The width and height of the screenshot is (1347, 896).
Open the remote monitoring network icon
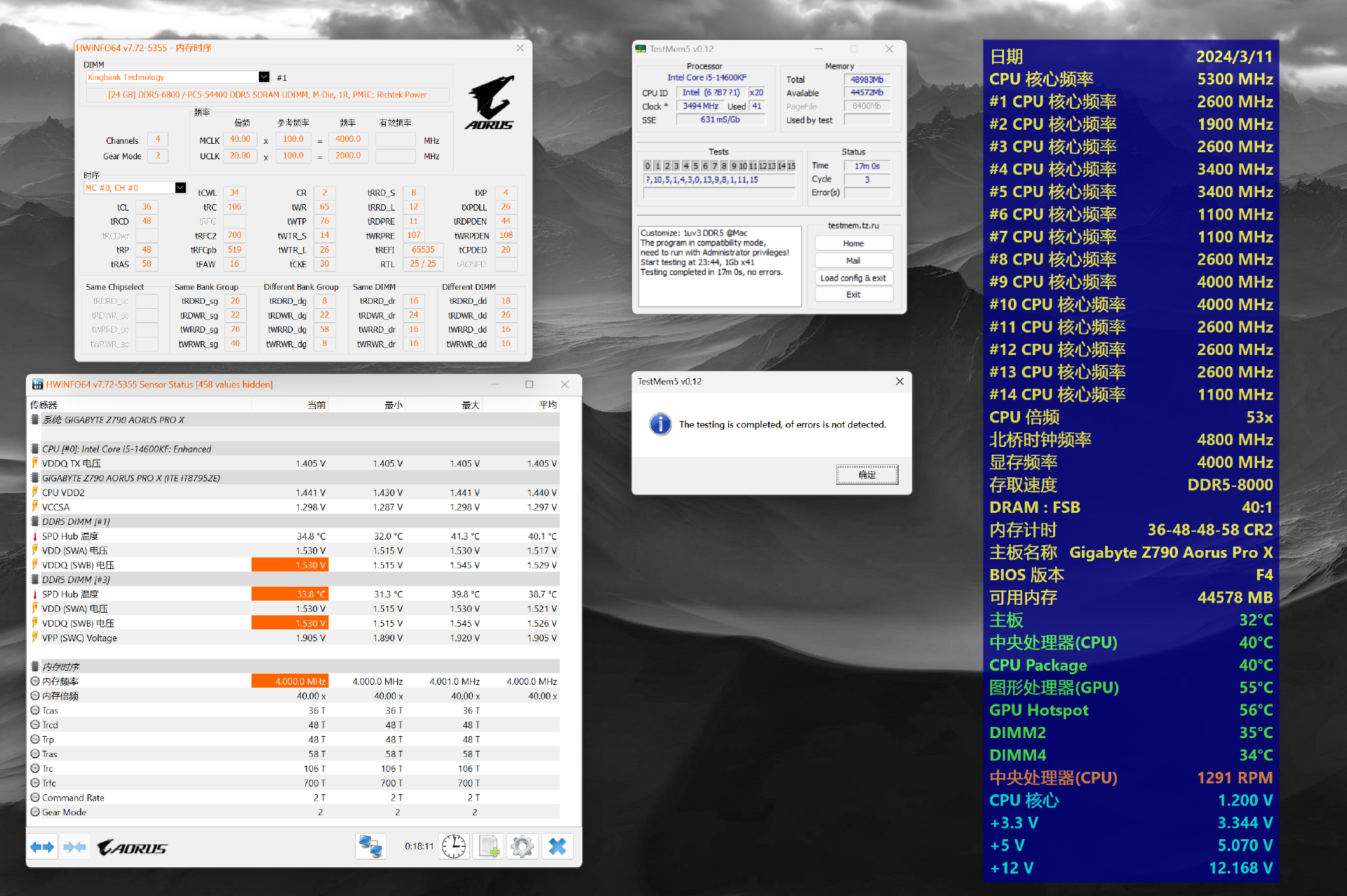(x=370, y=847)
